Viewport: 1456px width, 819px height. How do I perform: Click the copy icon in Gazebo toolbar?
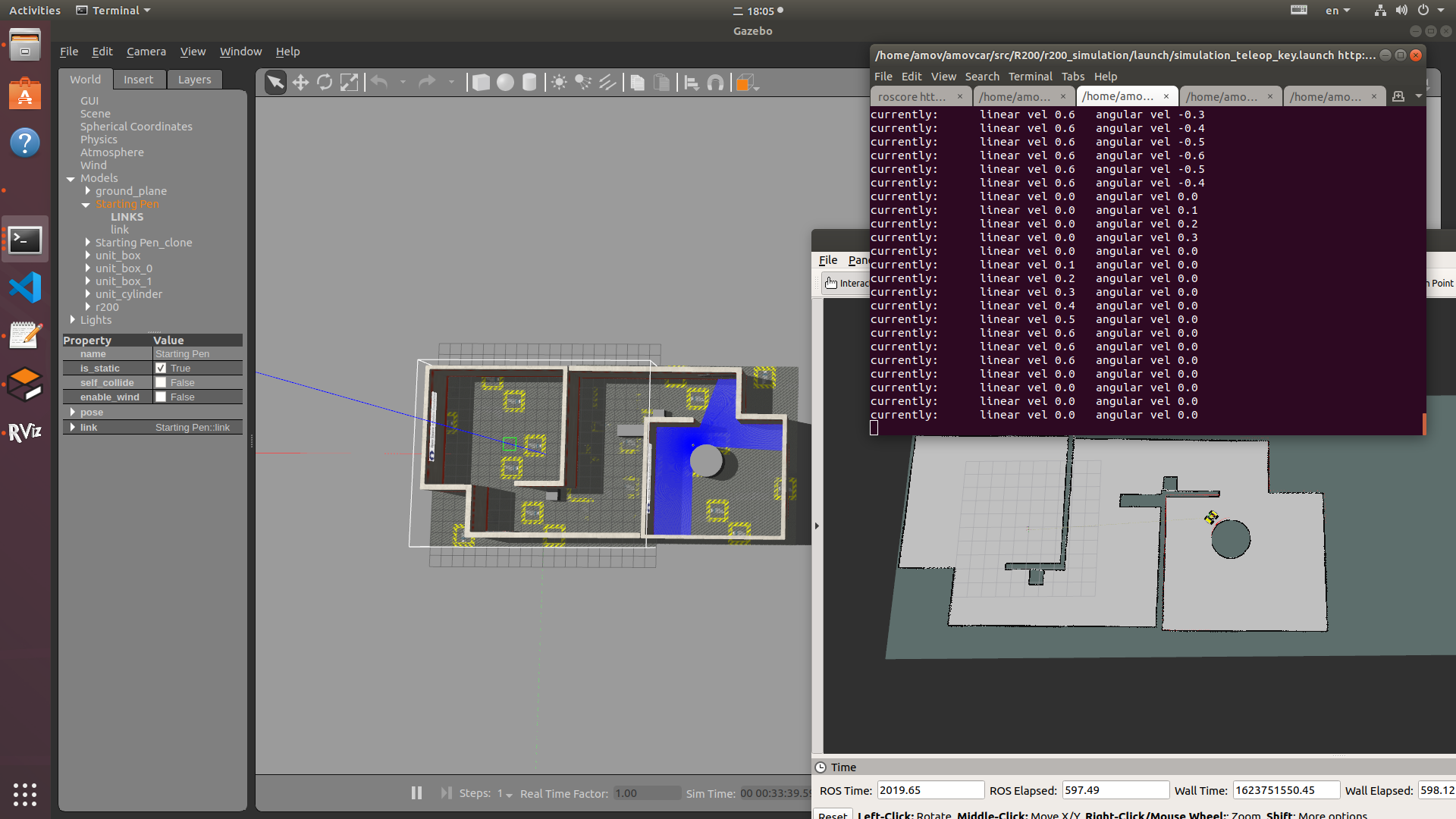click(638, 82)
